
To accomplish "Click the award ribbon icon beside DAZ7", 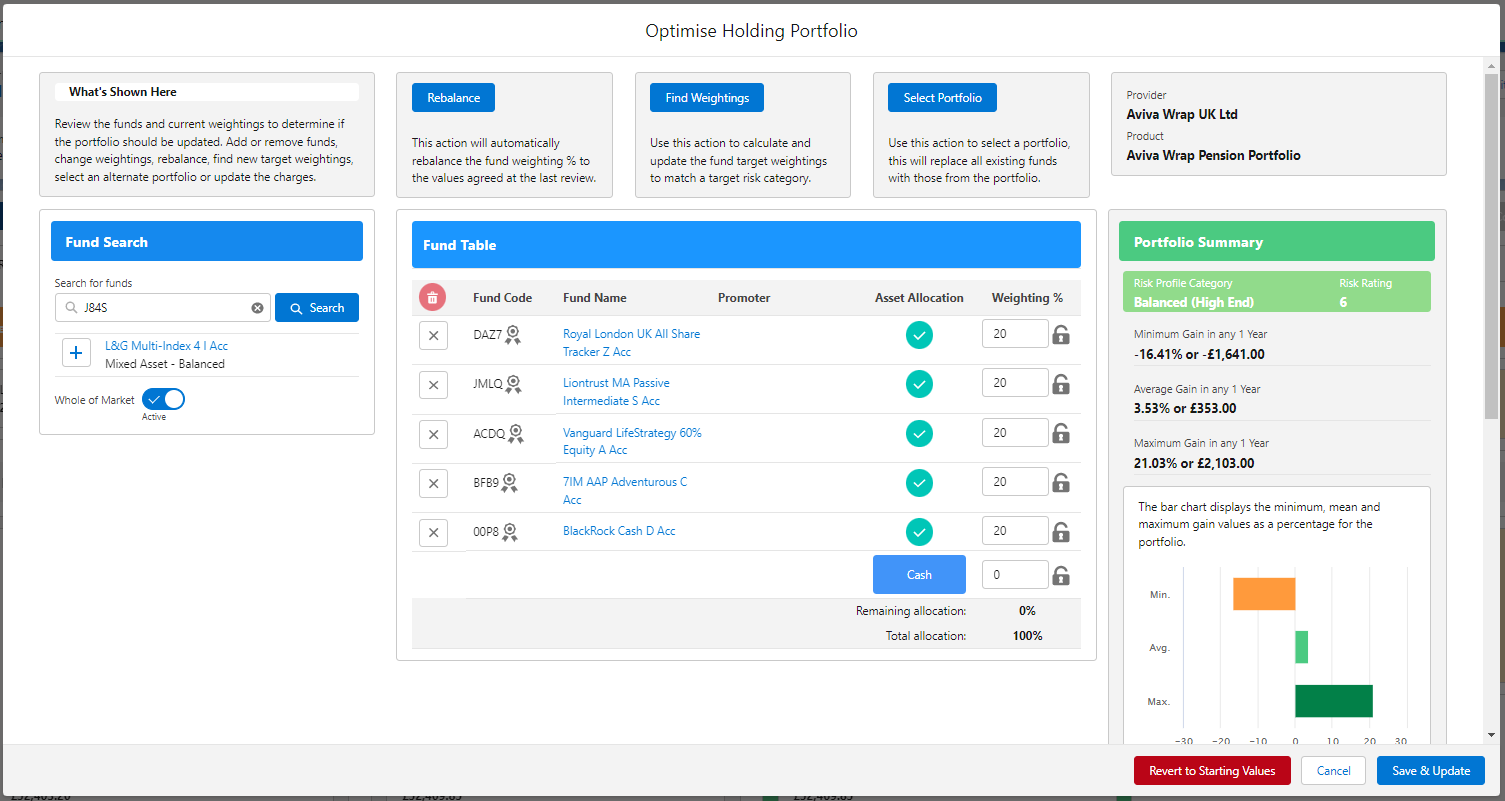I will [513, 335].
